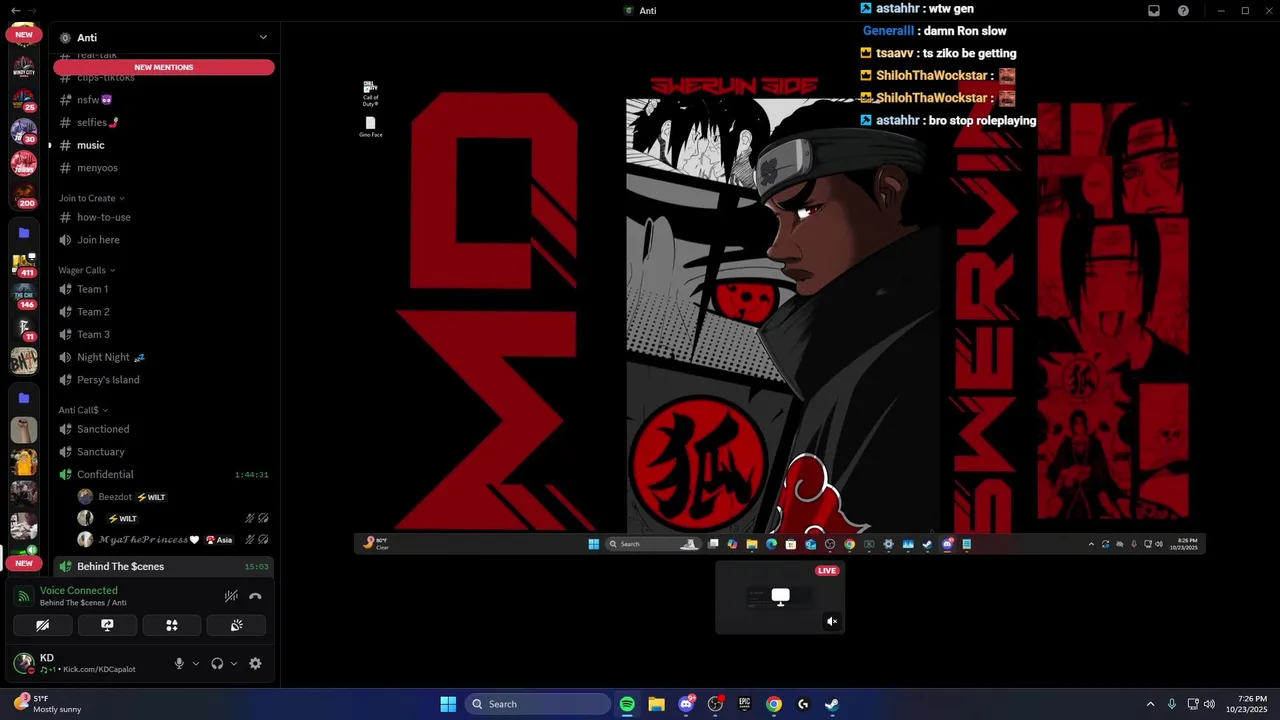Expand the lower blue server folder
Screen dimensions: 1280x720
[x=24, y=398]
